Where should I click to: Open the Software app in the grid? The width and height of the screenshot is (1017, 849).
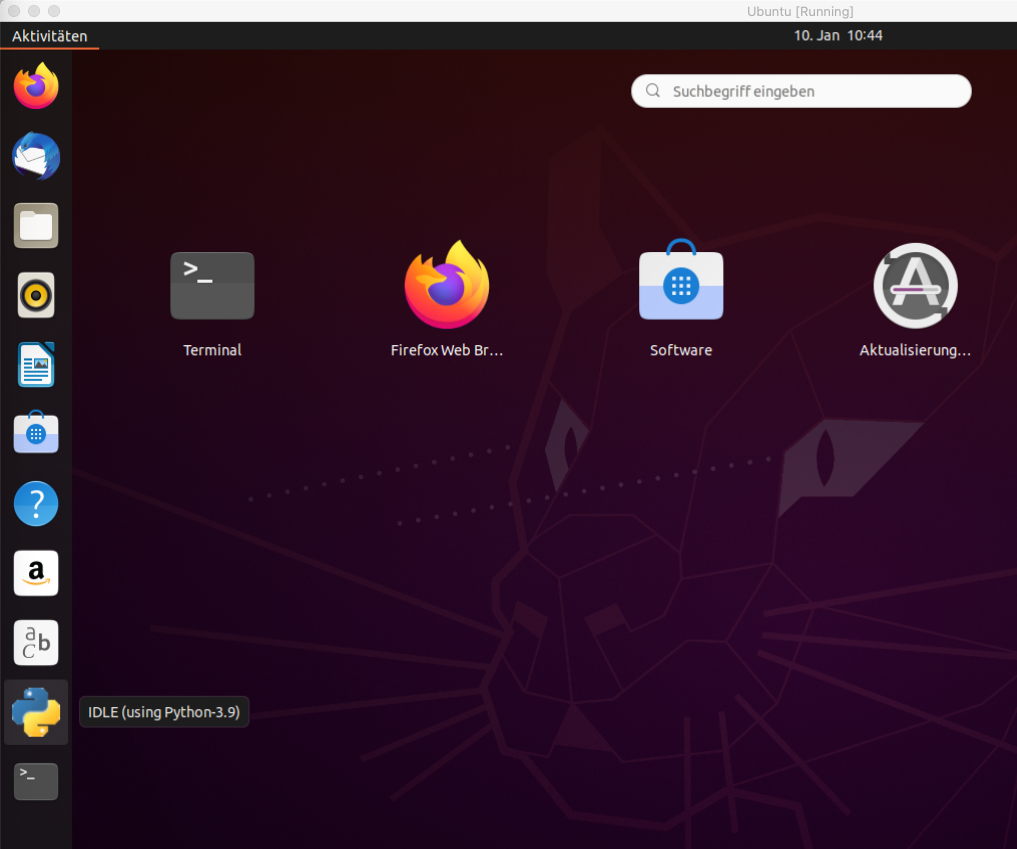pos(681,280)
